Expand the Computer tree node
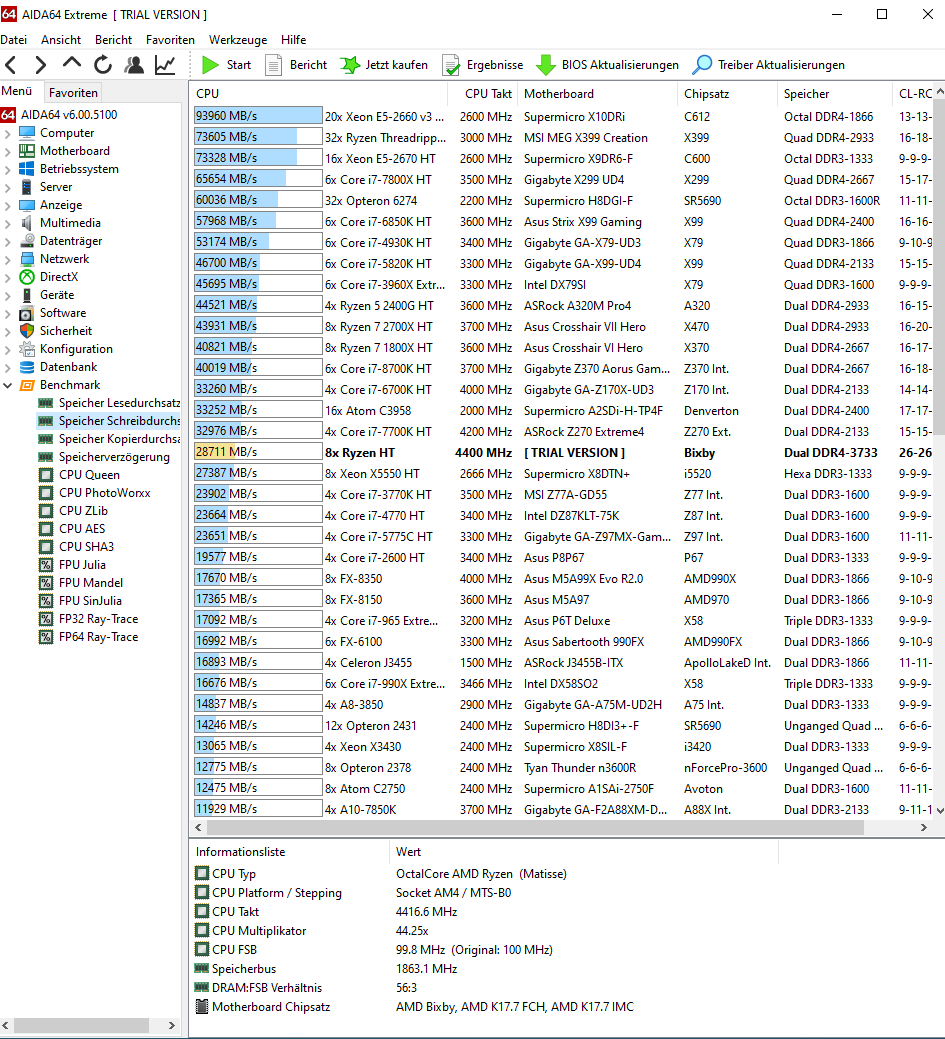The width and height of the screenshot is (945, 1039). click(7, 133)
